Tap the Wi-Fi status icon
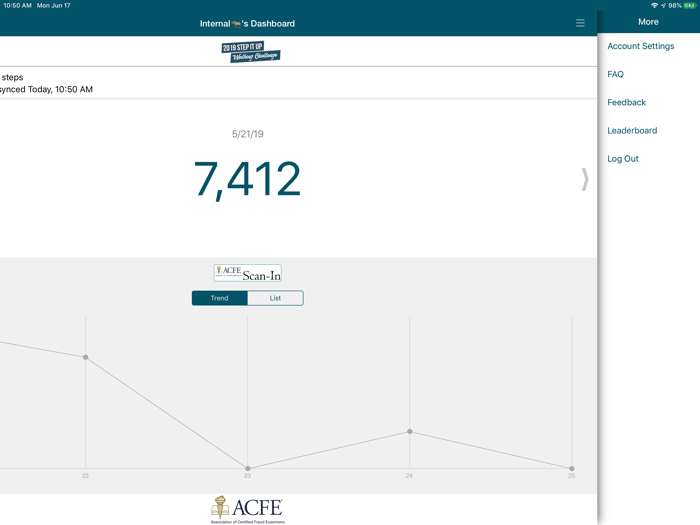 coord(654,5)
